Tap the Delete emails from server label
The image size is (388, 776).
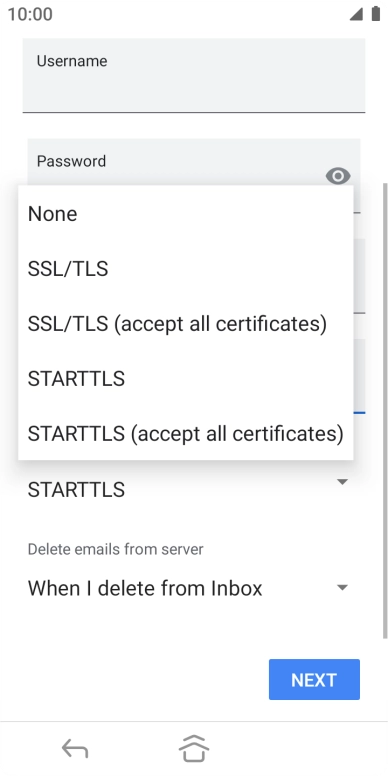point(115,549)
